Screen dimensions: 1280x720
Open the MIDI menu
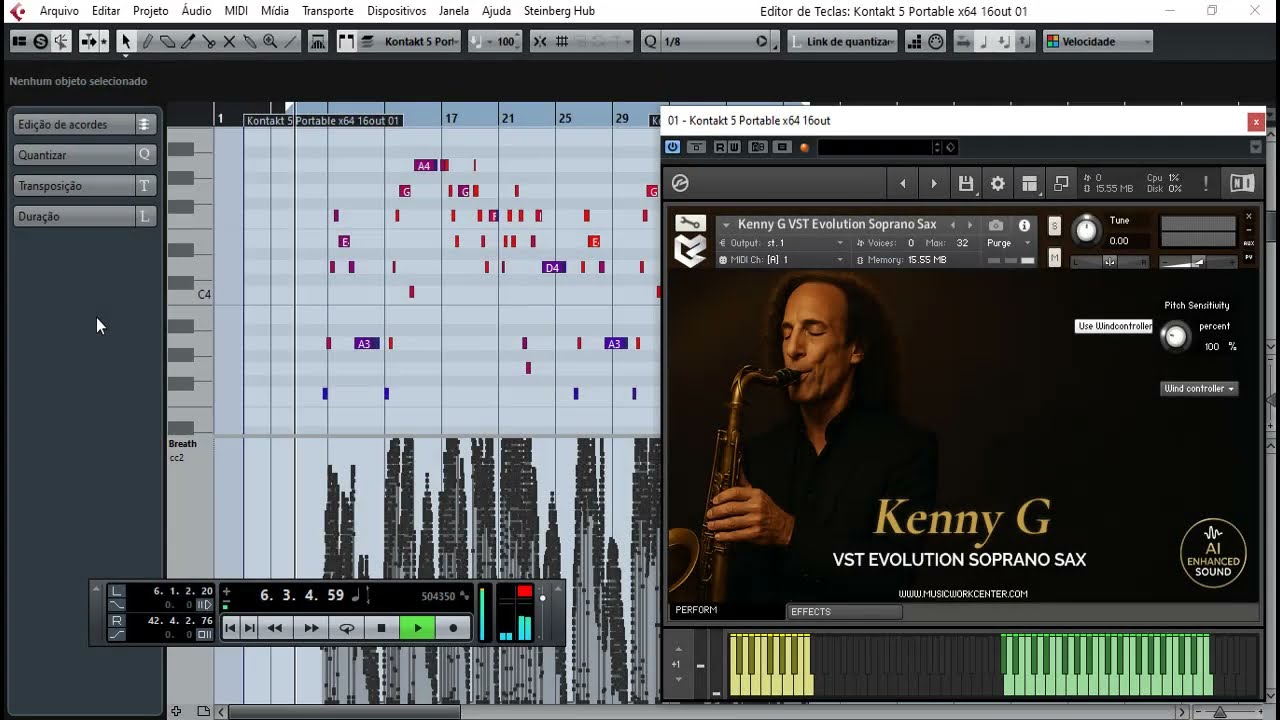coord(236,11)
